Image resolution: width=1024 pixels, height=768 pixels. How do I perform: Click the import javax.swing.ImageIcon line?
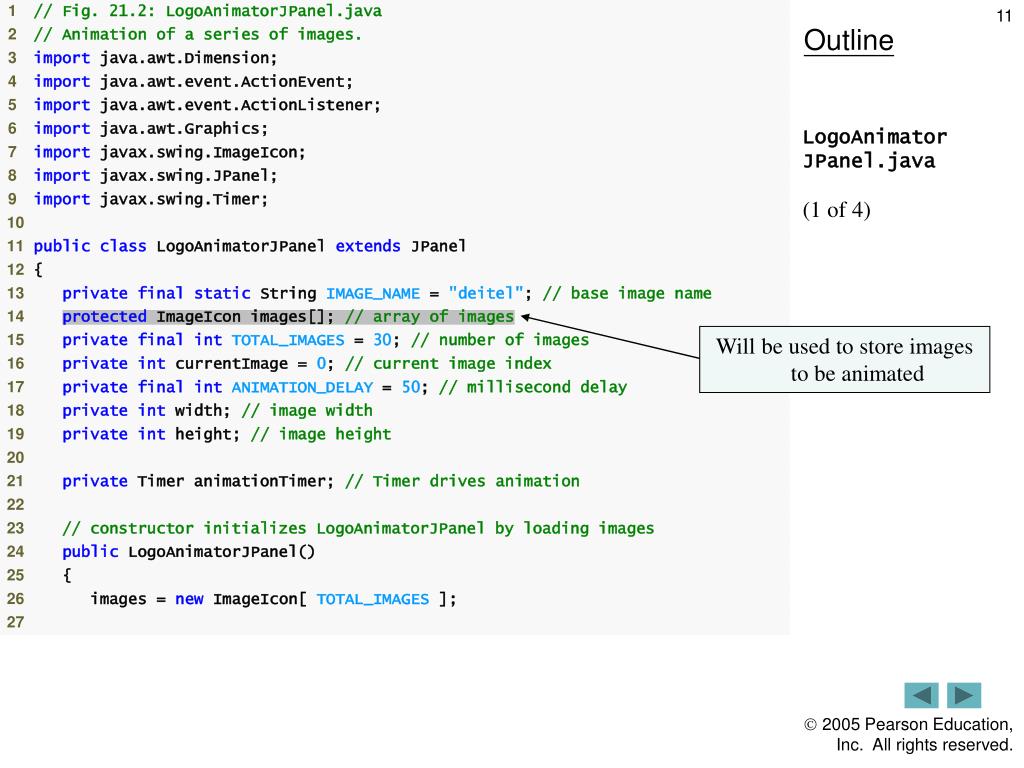170,152
